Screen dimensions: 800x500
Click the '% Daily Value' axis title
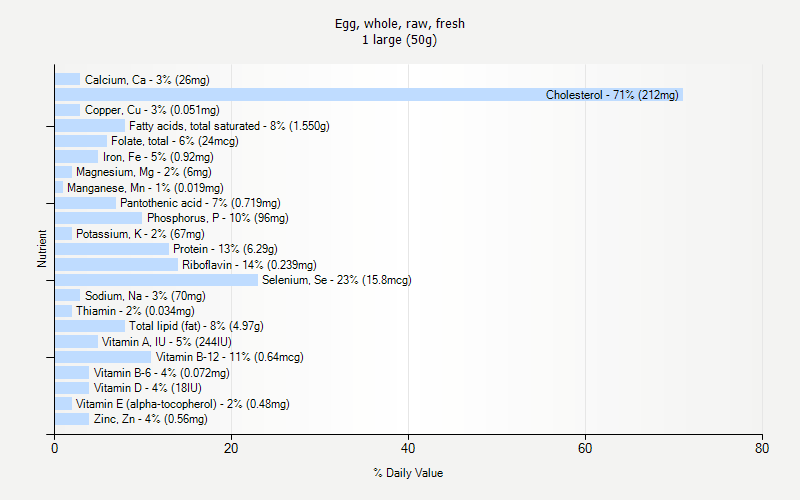408,473
